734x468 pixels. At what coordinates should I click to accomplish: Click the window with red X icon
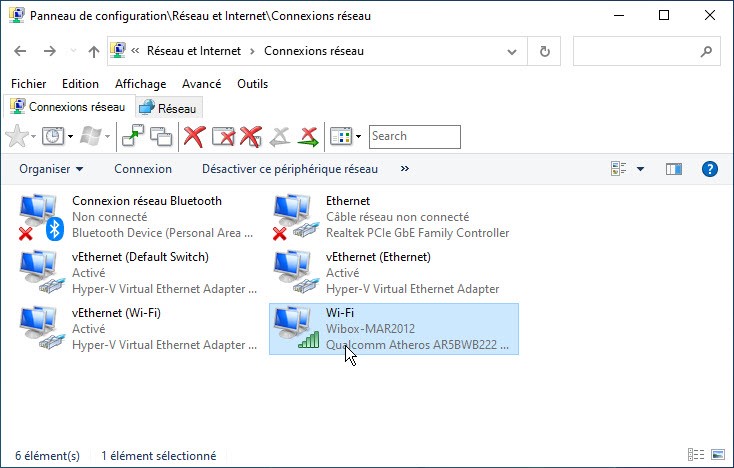(223, 136)
